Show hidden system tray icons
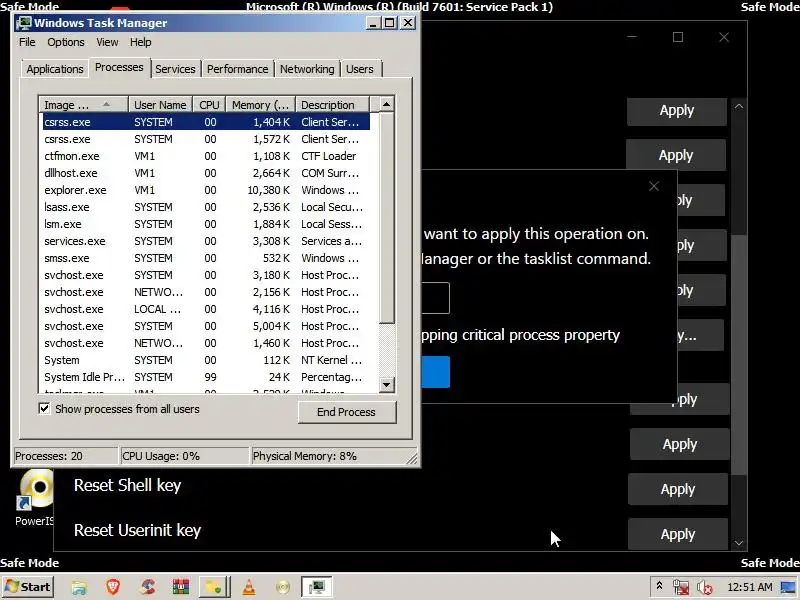The width and height of the screenshot is (800, 600). (x=659, y=586)
